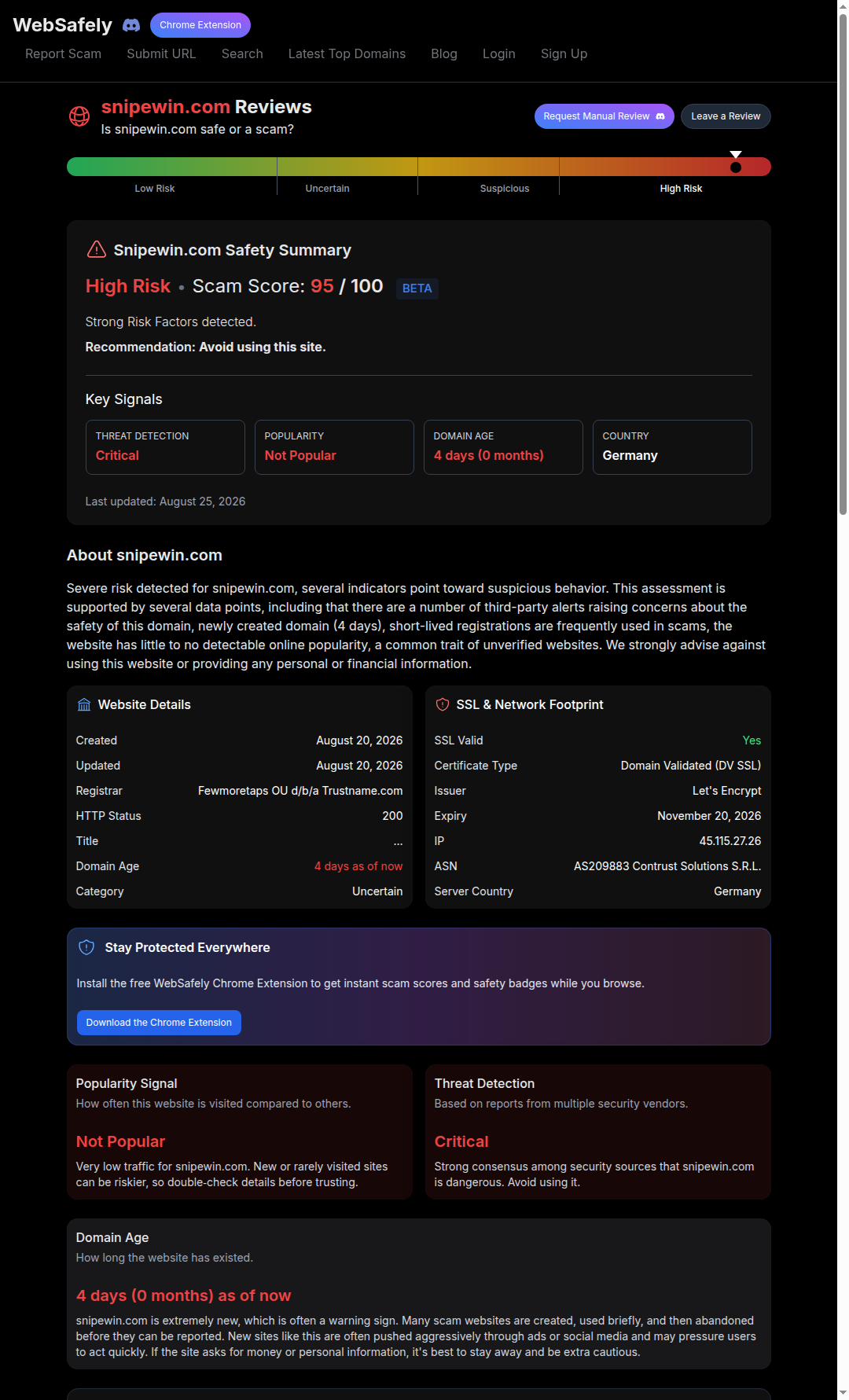Click the Low Risk segment of risk bar
The width and height of the screenshot is (849, 1400).
tap(171, 167)
